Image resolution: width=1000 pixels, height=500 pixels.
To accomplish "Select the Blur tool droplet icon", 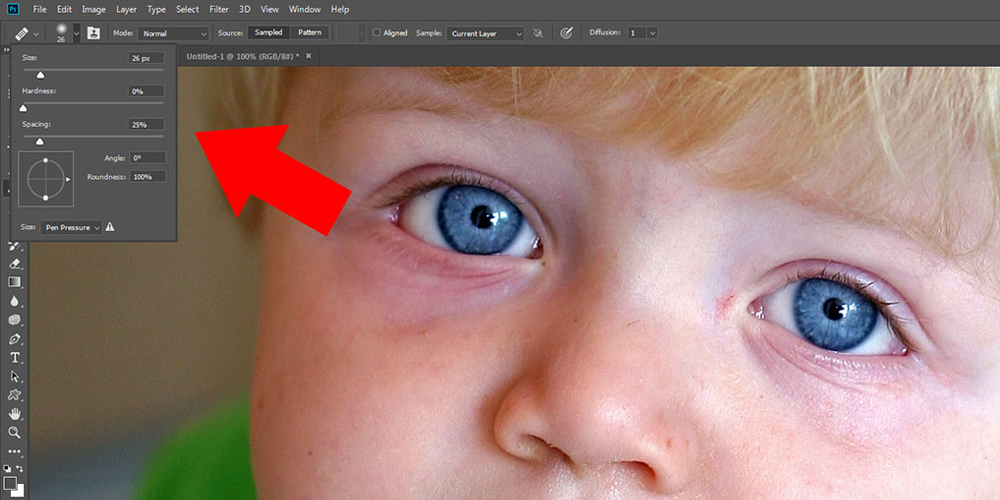I will click(x=15, y=301).
